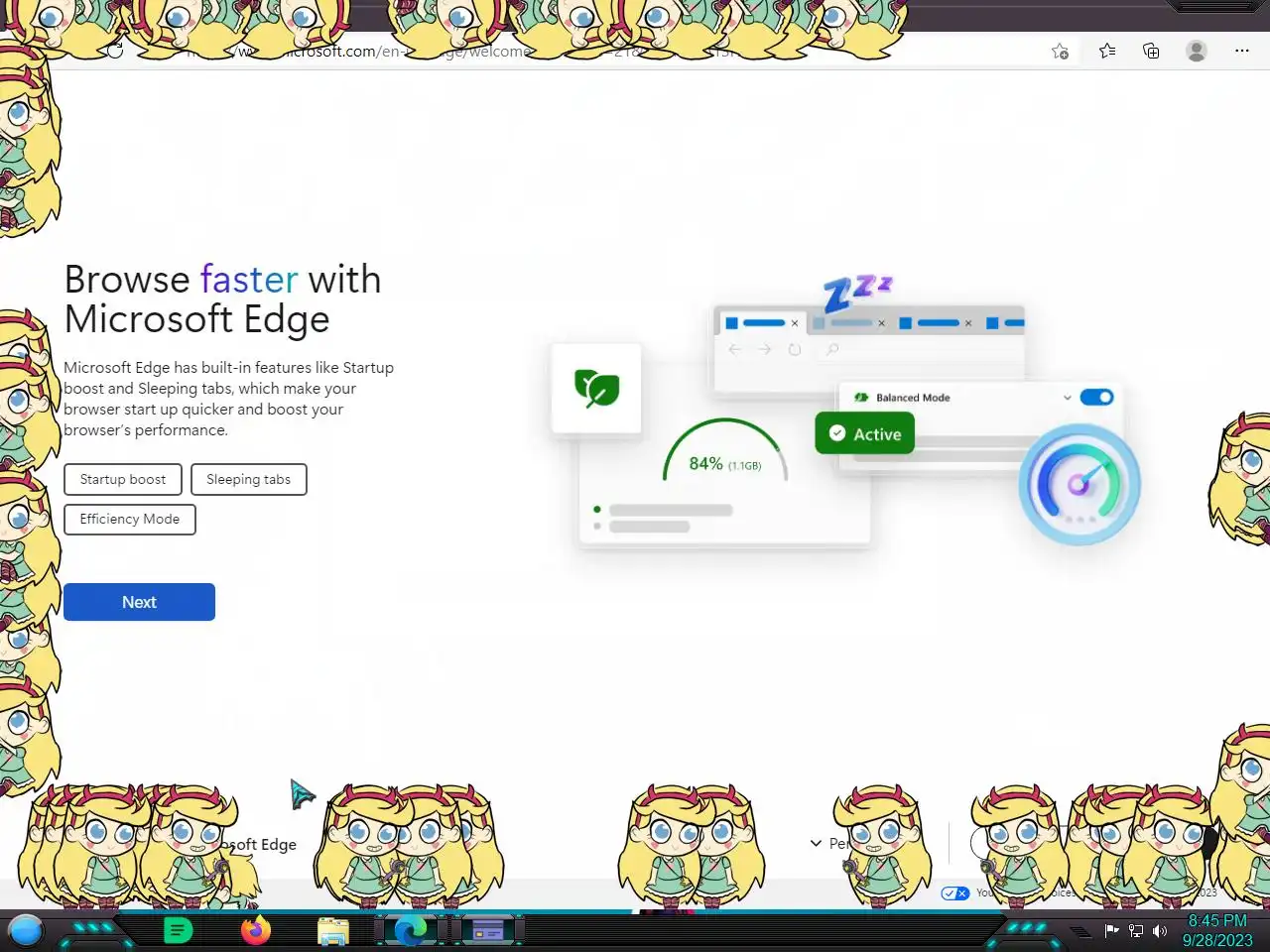The width and height of the screenshot is (1270, 952).
Task: Click the Startup boost button
Action: coord(123,479)
